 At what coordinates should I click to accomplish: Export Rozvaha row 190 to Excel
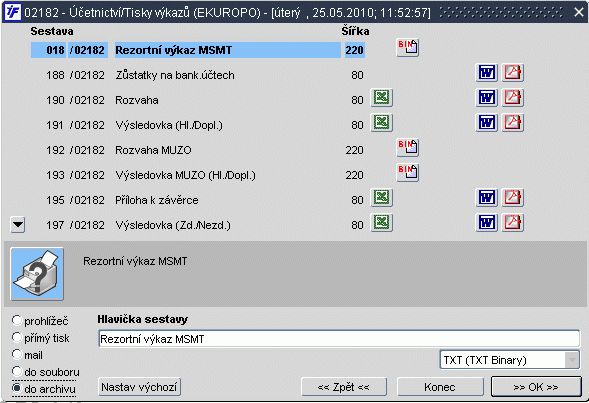coord(382,98)
